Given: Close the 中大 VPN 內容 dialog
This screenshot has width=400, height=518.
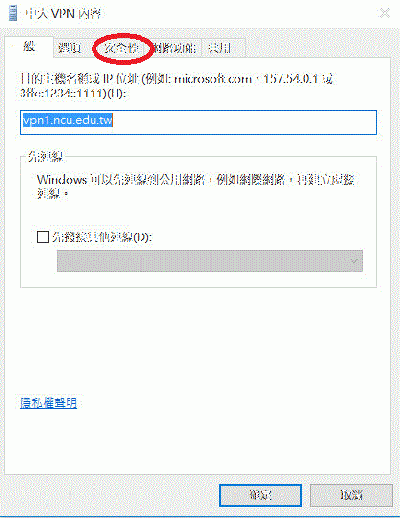Looking at the screenshot, I should click(x=385, y=13).
